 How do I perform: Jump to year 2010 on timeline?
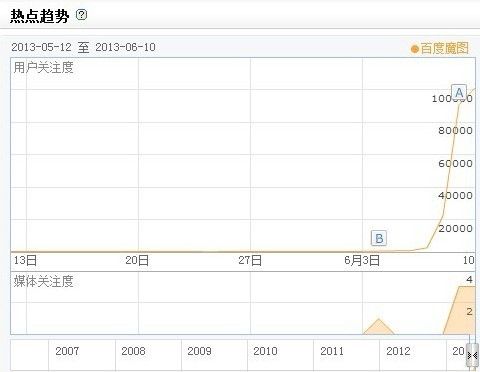[x=265, y=351]
